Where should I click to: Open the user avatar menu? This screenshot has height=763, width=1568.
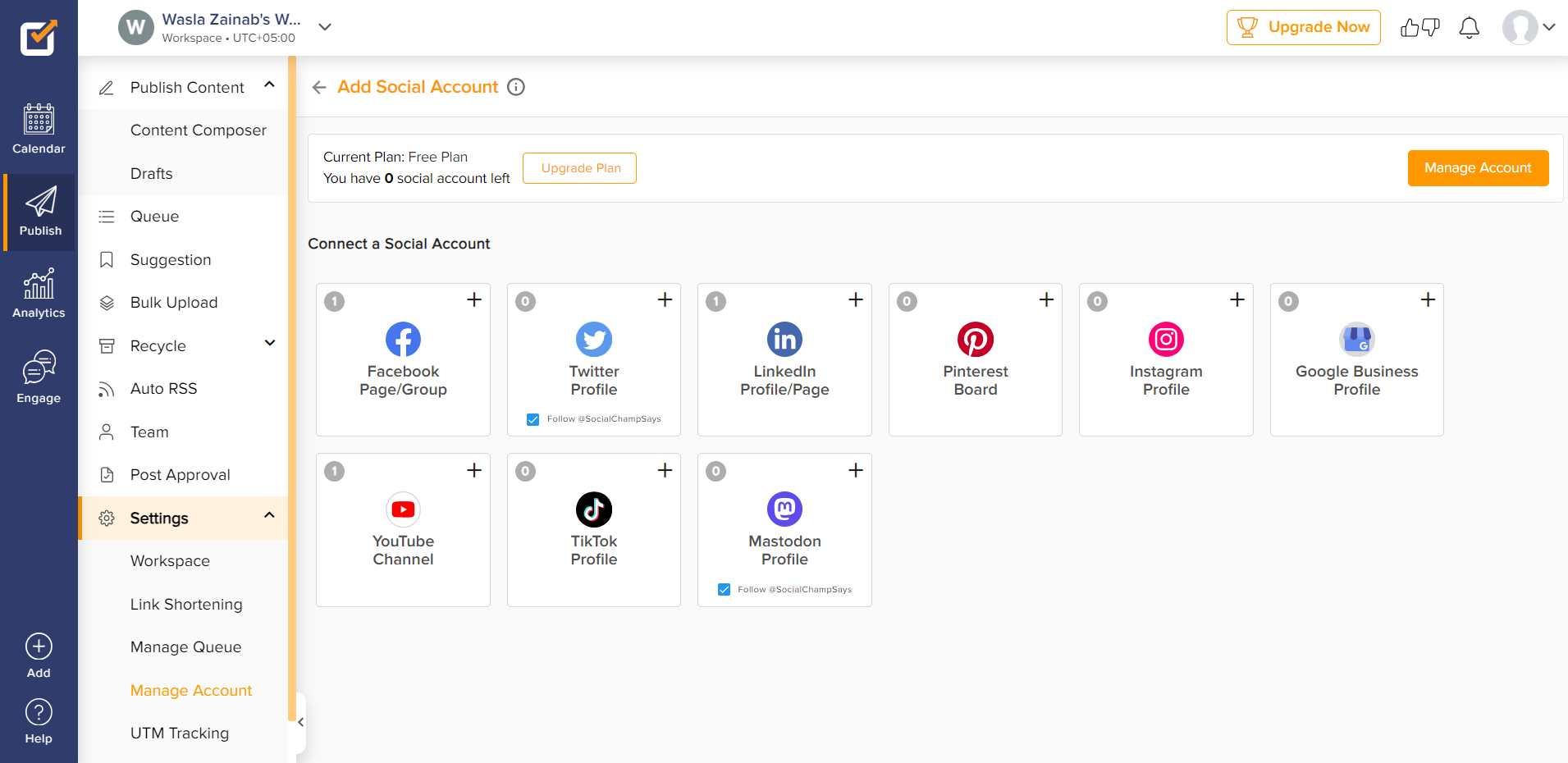point(1529,27)
